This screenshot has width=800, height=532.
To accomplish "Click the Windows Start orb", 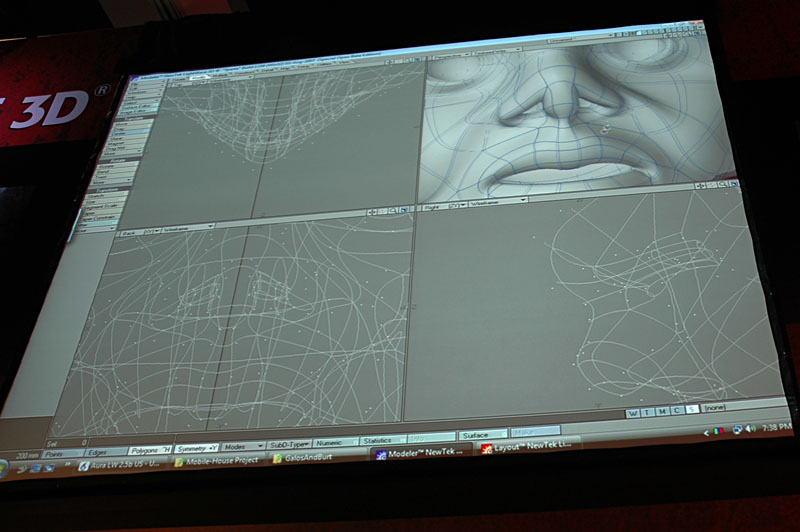I will pos(4,469).
